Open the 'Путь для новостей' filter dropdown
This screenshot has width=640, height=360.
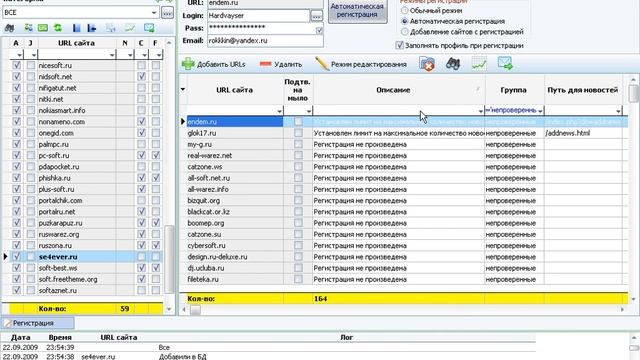pyautogui.click(x=618, y=111)
